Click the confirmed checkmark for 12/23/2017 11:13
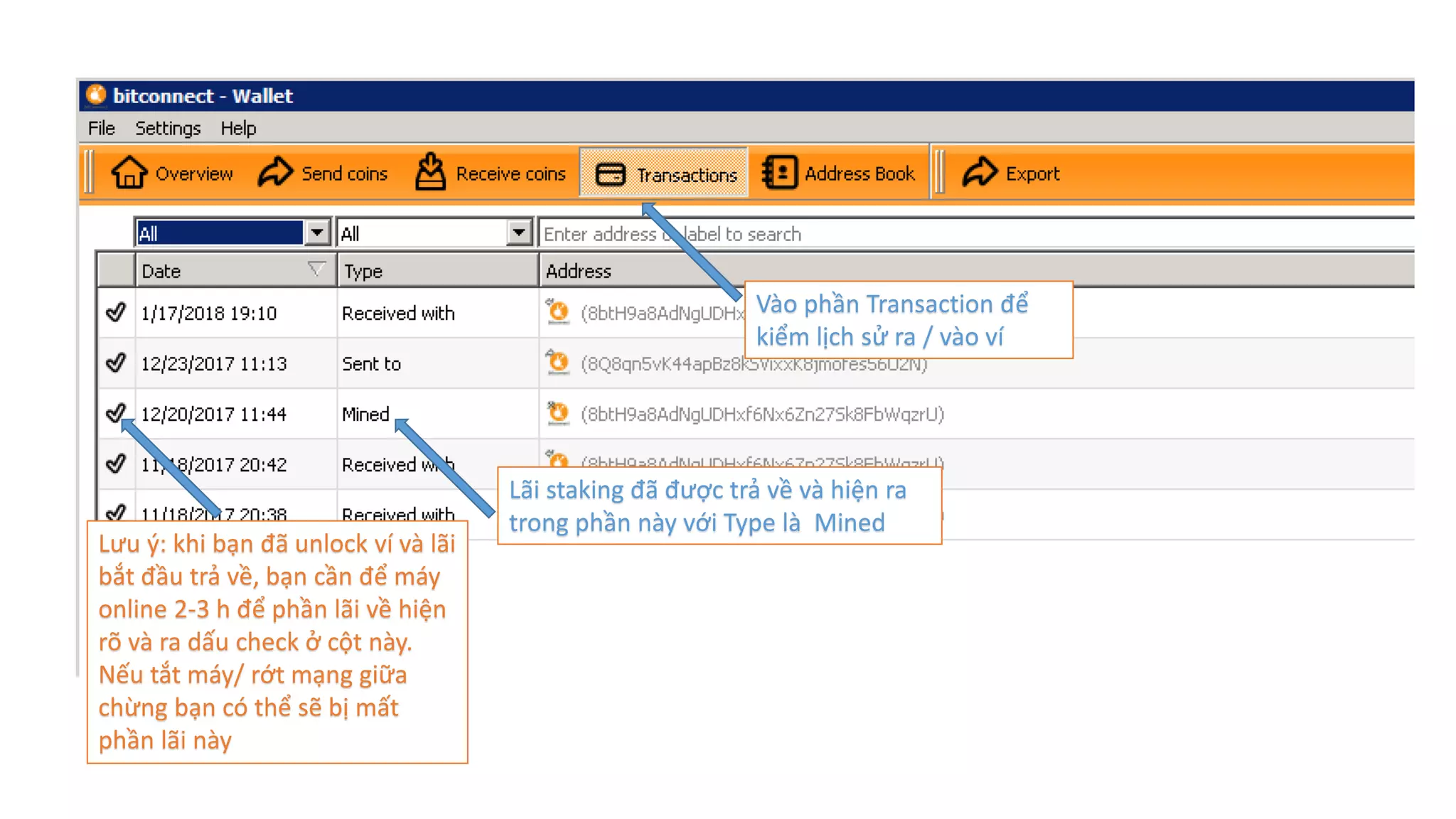Viewport: 1456px width, 819px height. click(115, 363)
